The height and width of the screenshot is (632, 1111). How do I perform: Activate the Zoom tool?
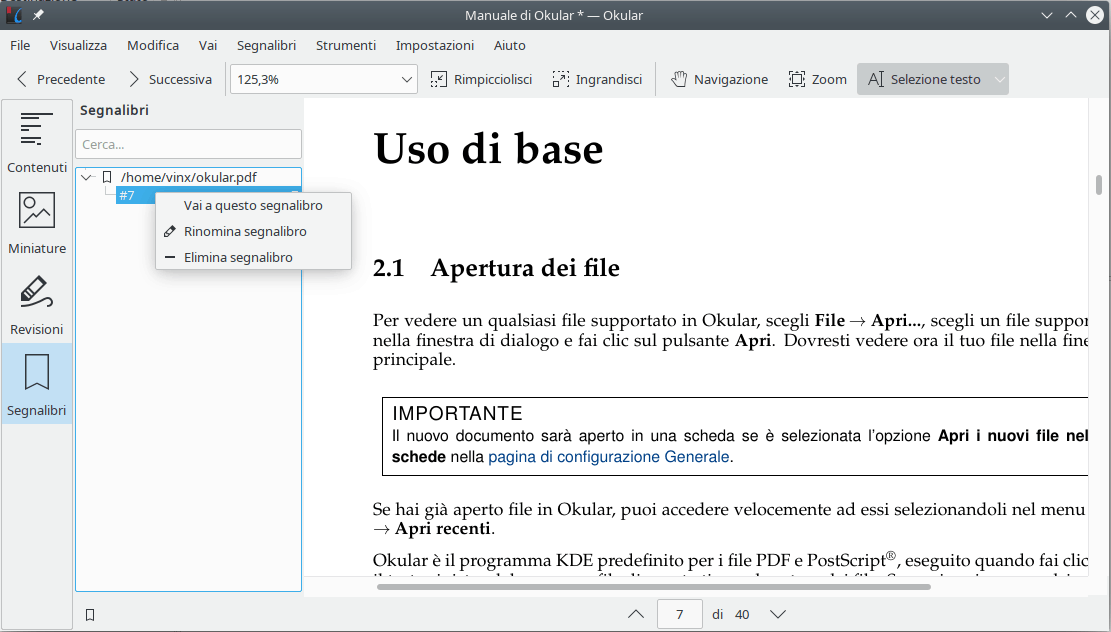[x=817, y=79]
